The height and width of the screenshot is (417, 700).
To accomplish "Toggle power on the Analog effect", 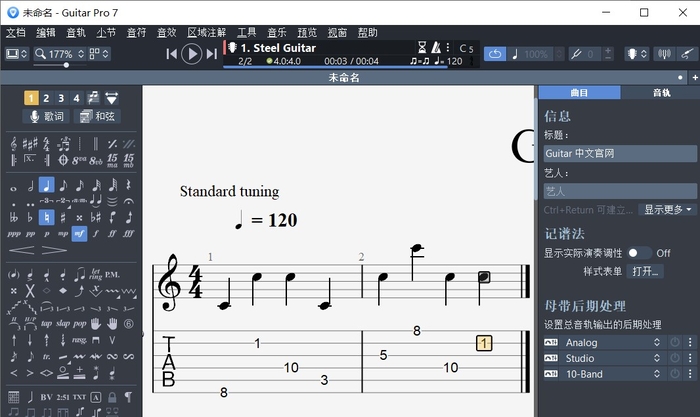I will tap(675, 343).
